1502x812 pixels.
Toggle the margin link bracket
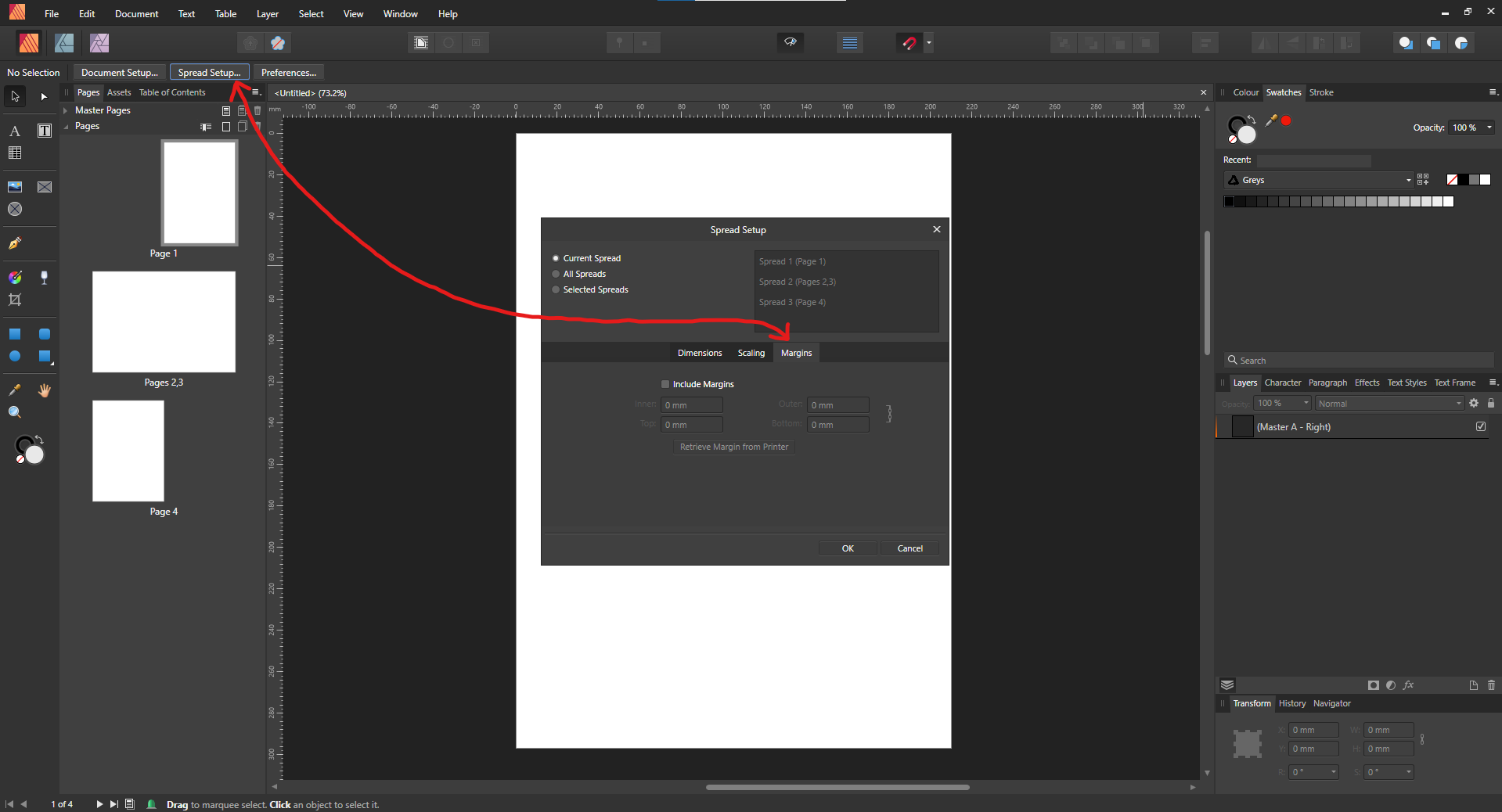[x=889, y=414]
